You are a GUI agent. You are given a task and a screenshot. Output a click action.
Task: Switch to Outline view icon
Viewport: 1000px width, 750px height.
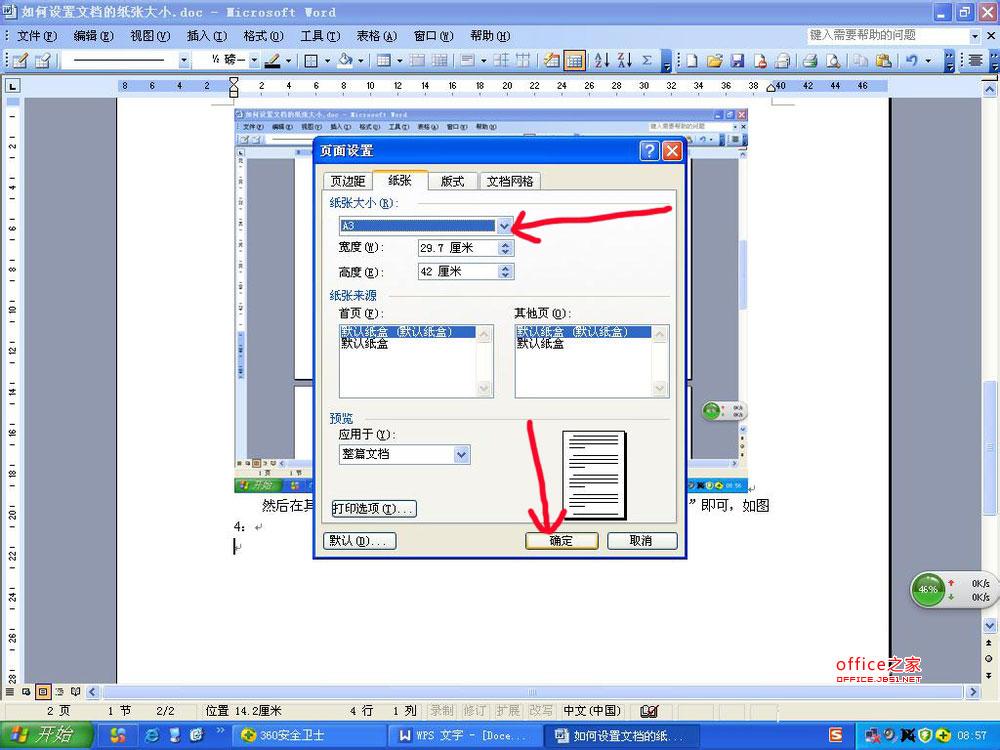point(59,692)
